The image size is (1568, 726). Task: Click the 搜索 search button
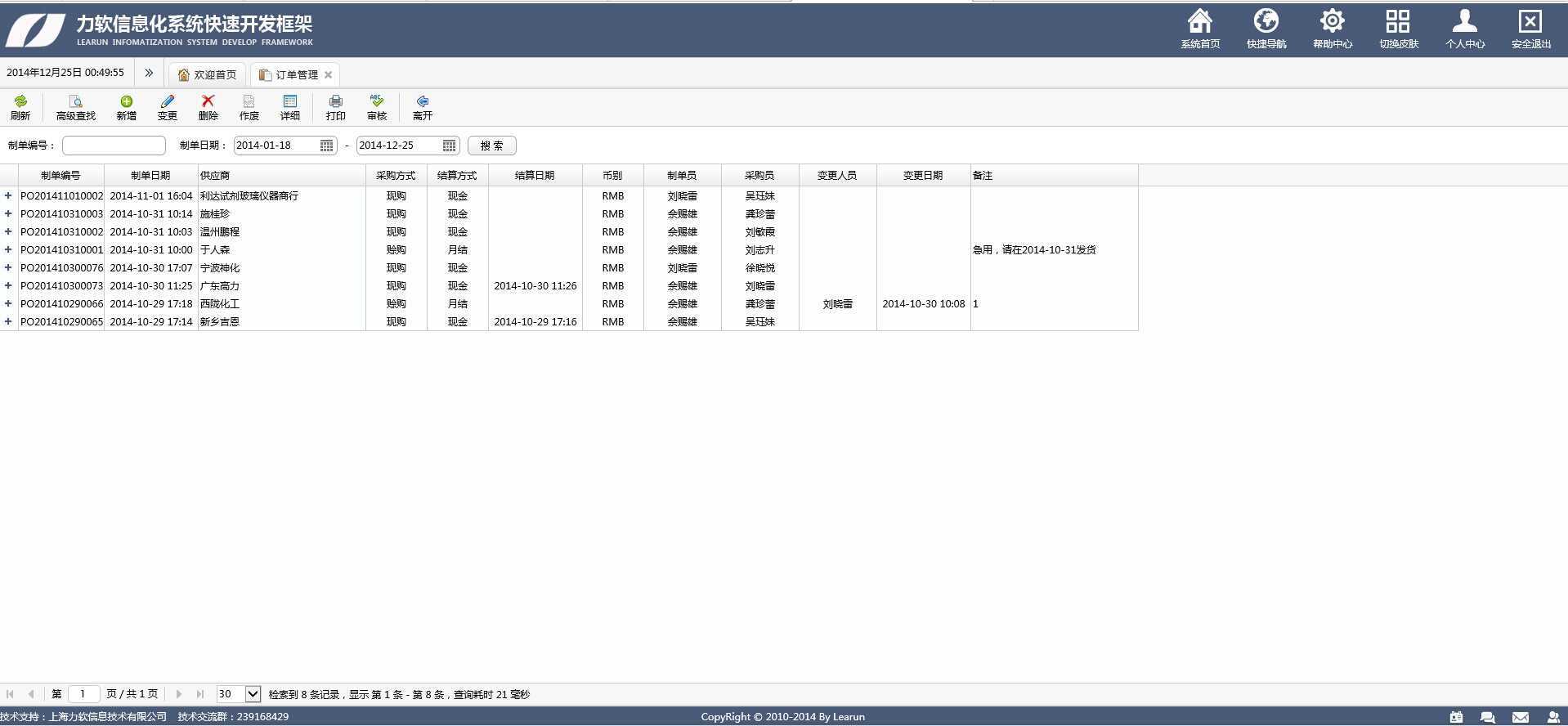[491, 146]
